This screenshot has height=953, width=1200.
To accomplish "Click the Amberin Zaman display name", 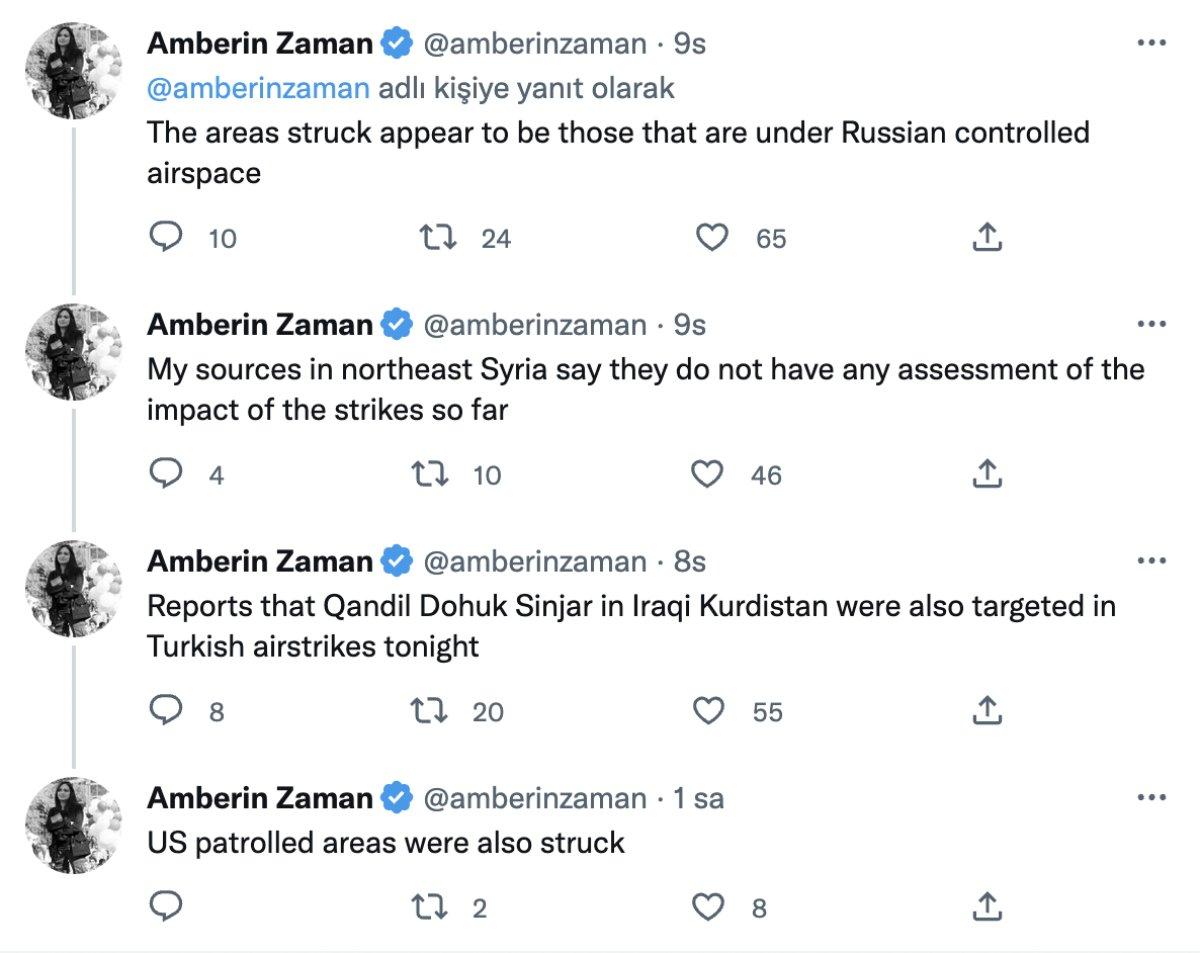I will click(x=260, y=41).
